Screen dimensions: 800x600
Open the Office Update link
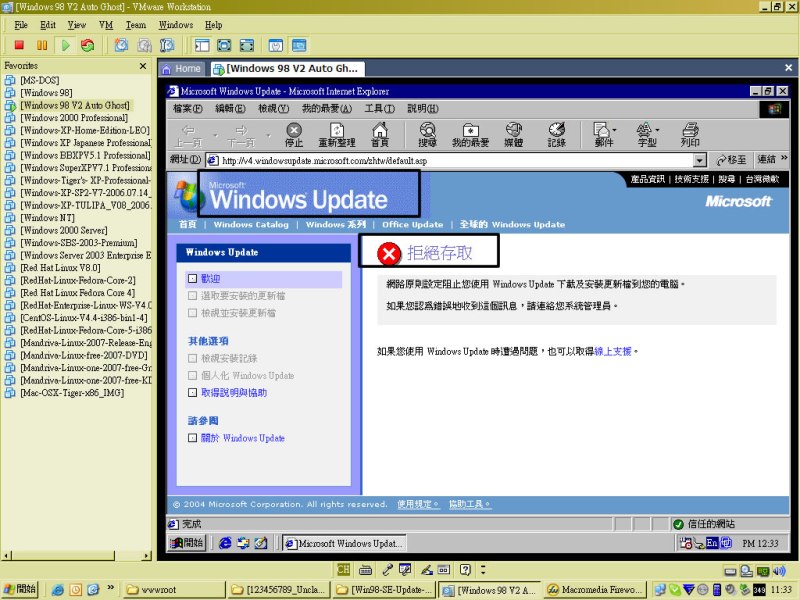(x=413, y=224)
